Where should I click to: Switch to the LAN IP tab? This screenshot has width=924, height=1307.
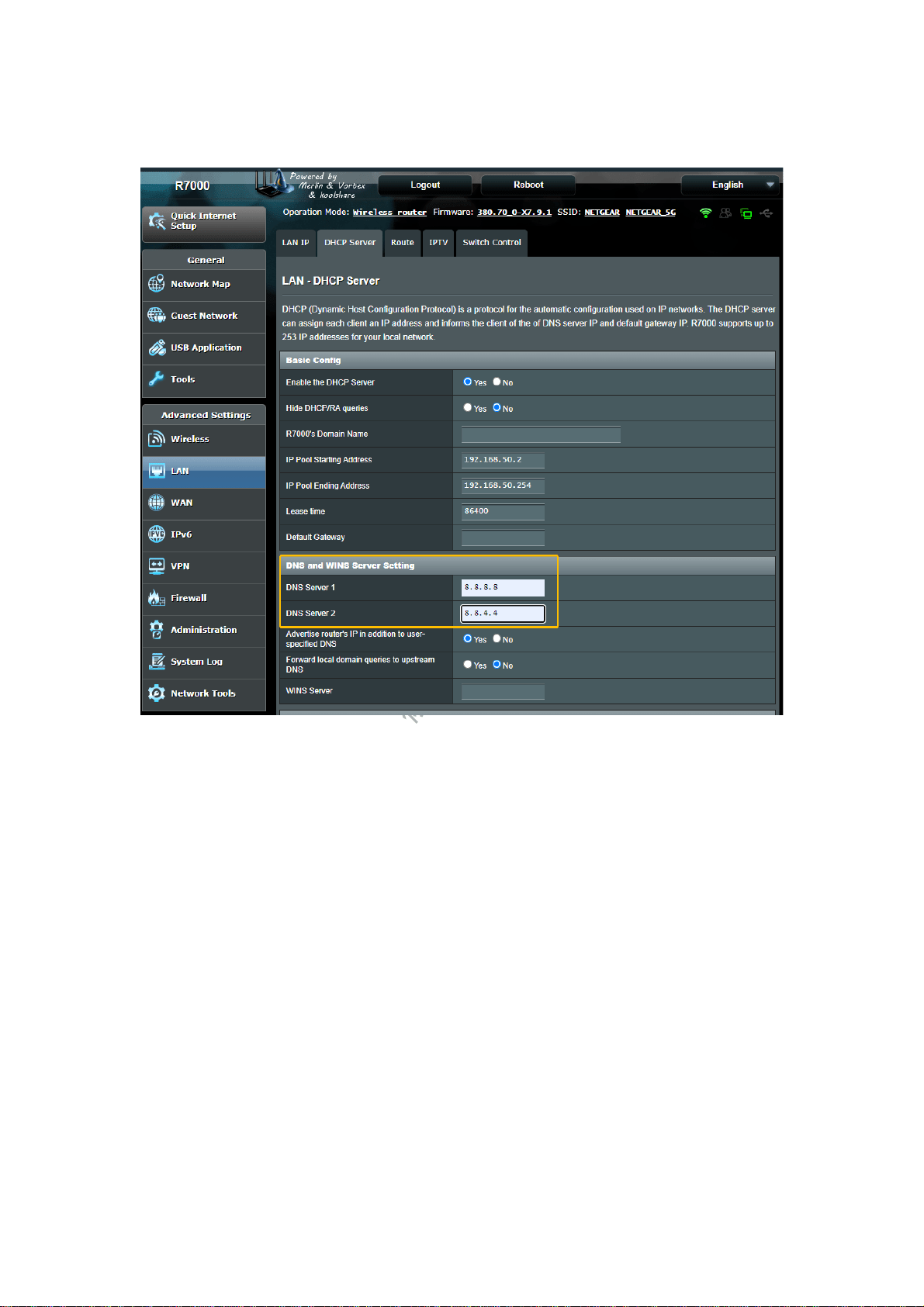296,243
